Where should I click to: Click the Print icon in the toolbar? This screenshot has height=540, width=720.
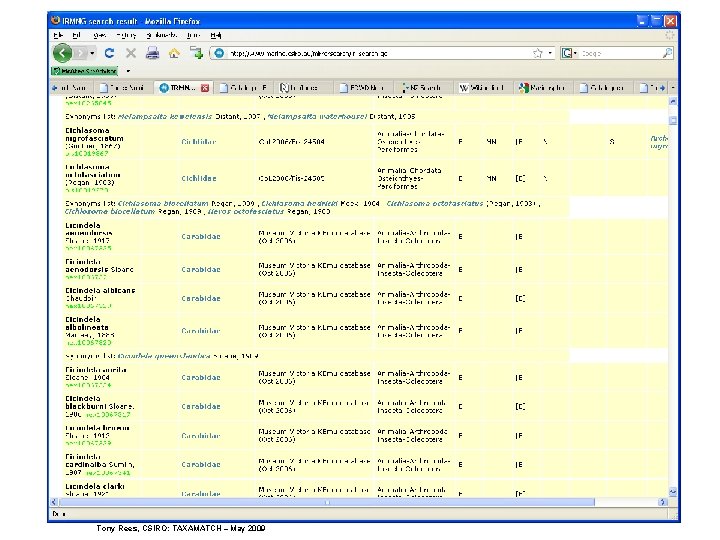pos(151,53)
